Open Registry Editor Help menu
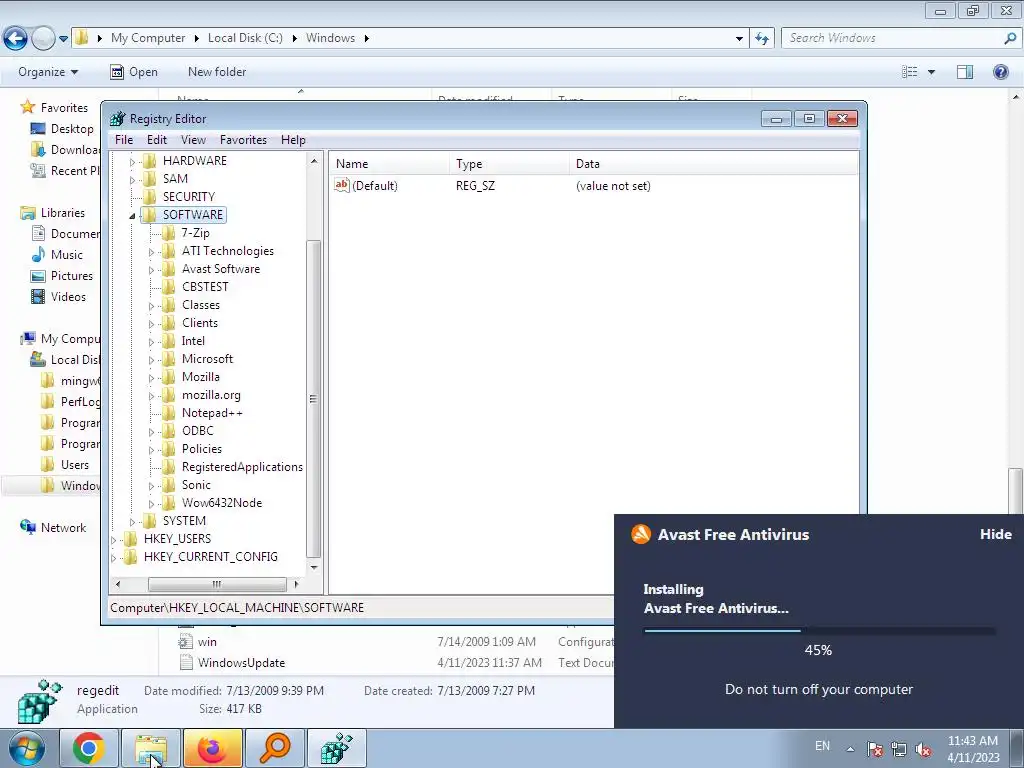The image size is (1024, 768). pyautogui.click(x=293, y=140)
